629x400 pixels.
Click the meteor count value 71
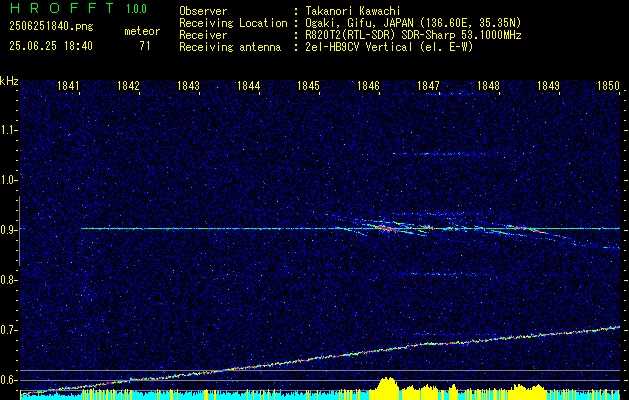click(144, 46)
